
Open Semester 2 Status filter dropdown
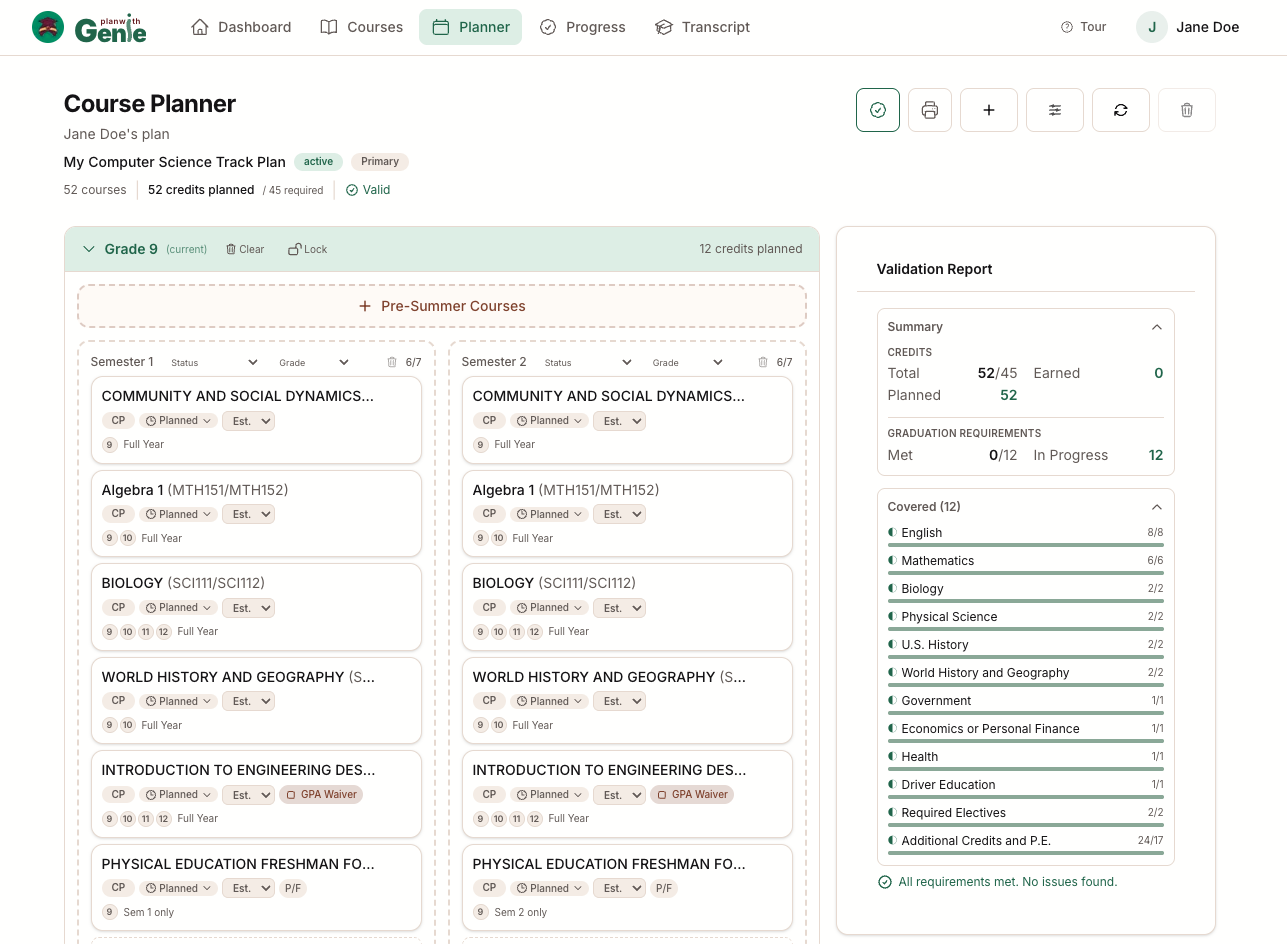click(x=589, y=362)
